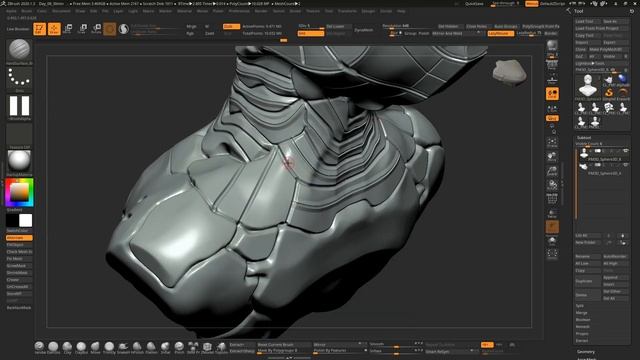
Task: Open the Zplugin menu
Action: pyautogui.click(x=368, y=11)
